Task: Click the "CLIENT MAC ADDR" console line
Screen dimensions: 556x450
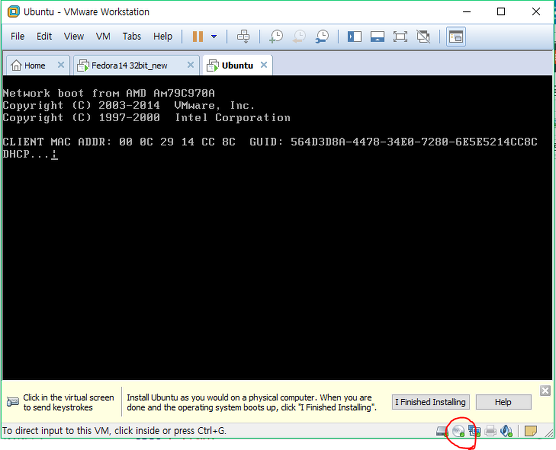Action: coord(270,142)
